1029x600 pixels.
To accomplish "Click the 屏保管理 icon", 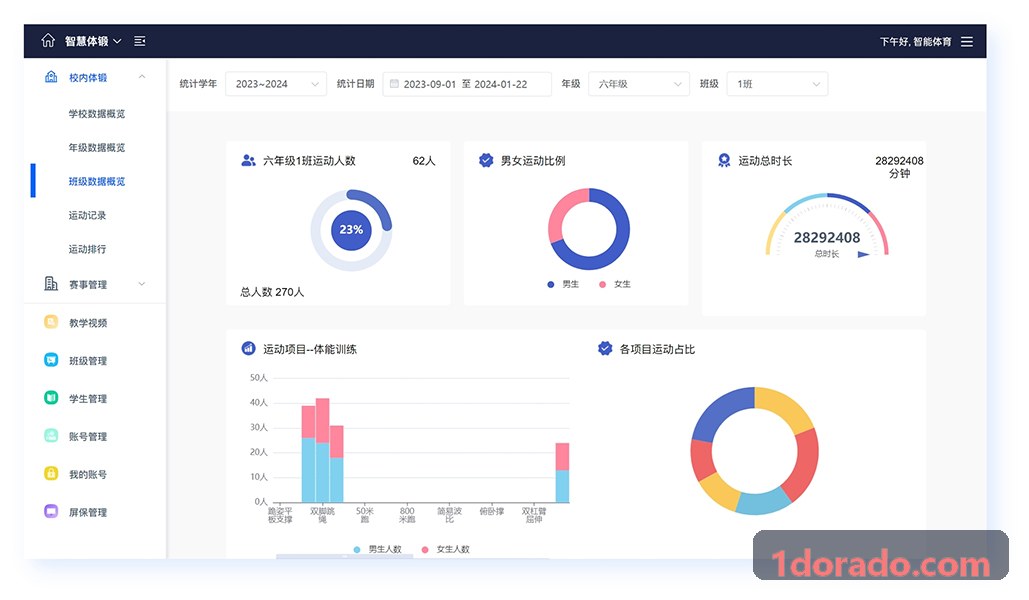I will (51, 511).
